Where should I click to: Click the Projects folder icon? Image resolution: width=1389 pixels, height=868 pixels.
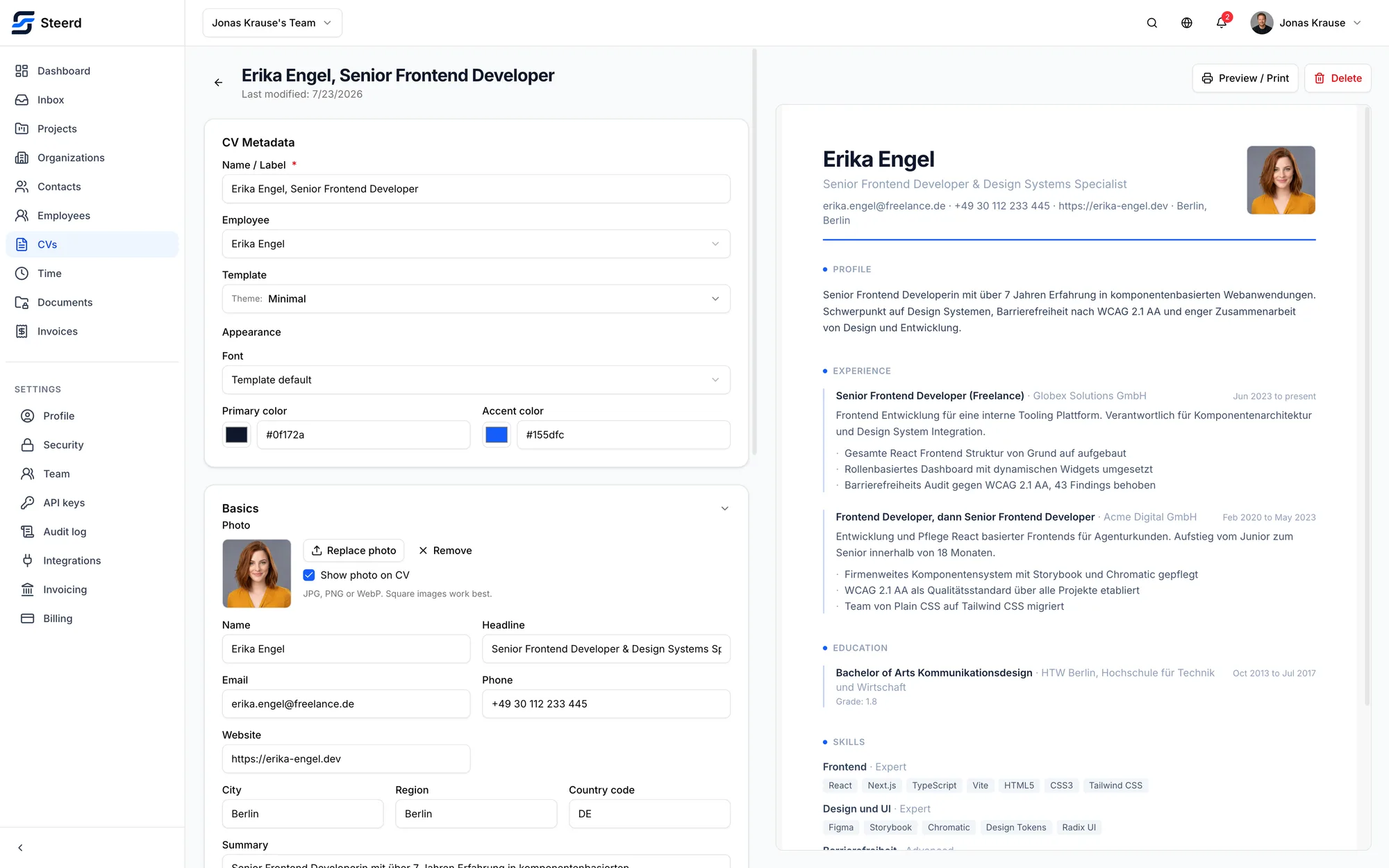click(x=22, y=129)
